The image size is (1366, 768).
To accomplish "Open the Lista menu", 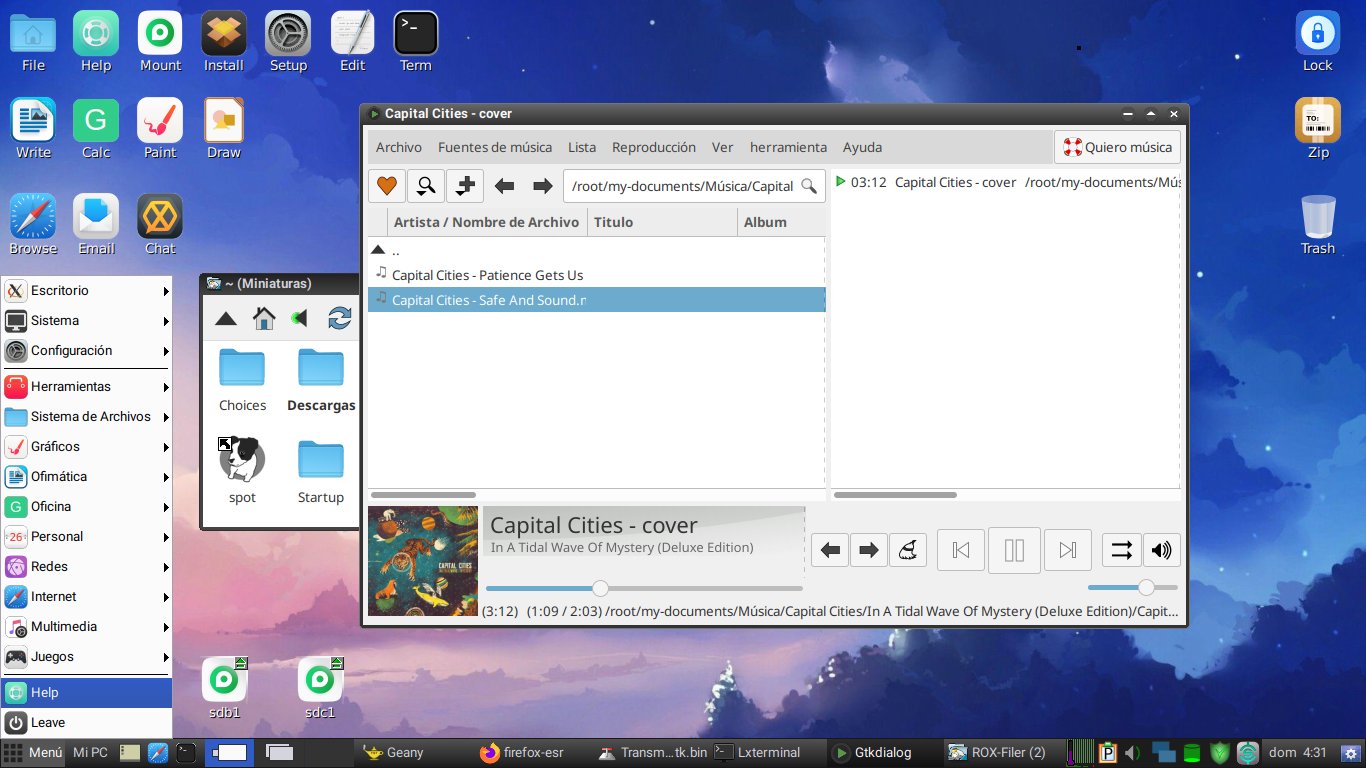I will tap(582, 147).
